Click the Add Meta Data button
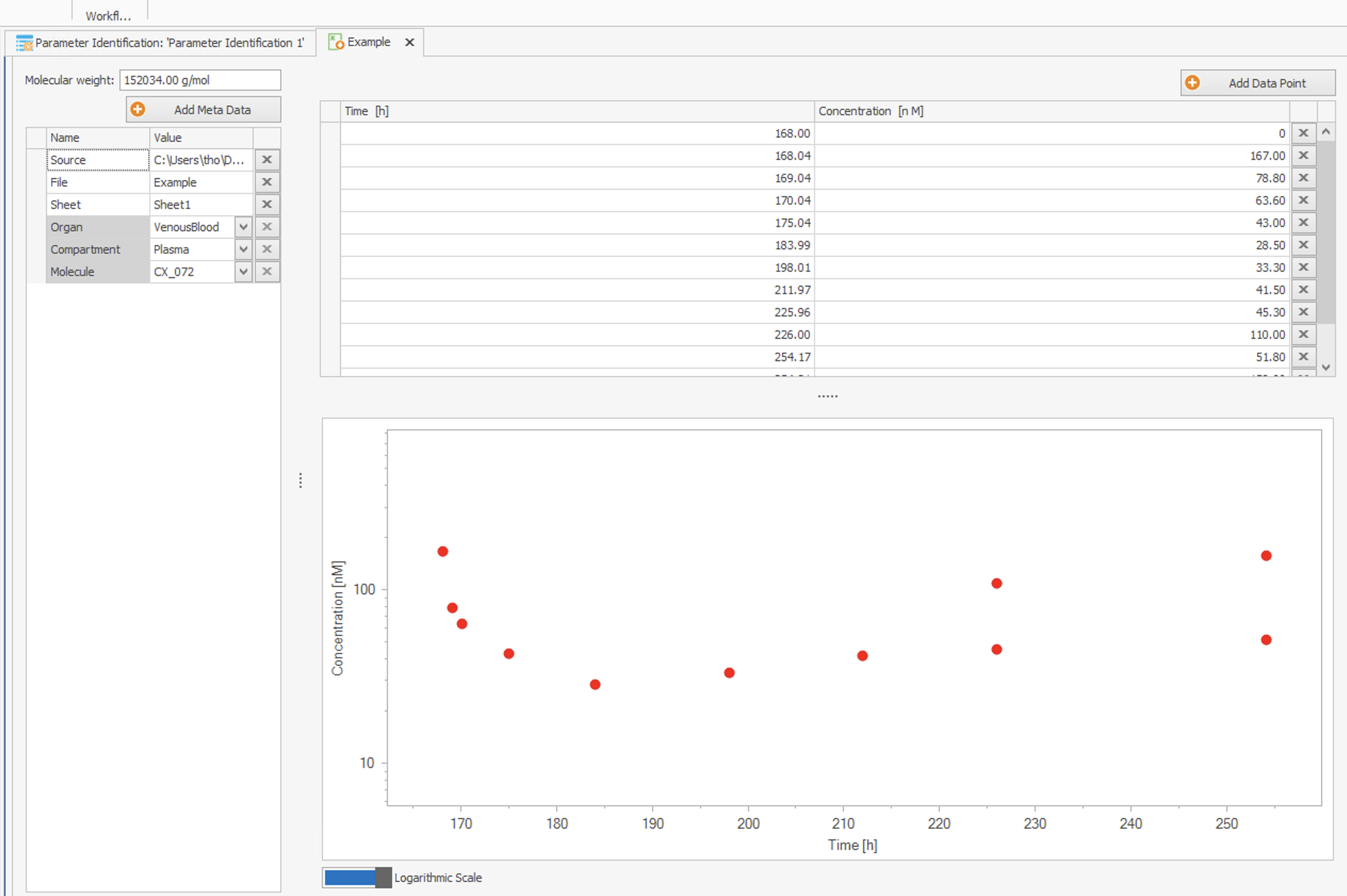The width and height of the screenshot is (1347, 896). pyautogui.click(x=204, y=109)
